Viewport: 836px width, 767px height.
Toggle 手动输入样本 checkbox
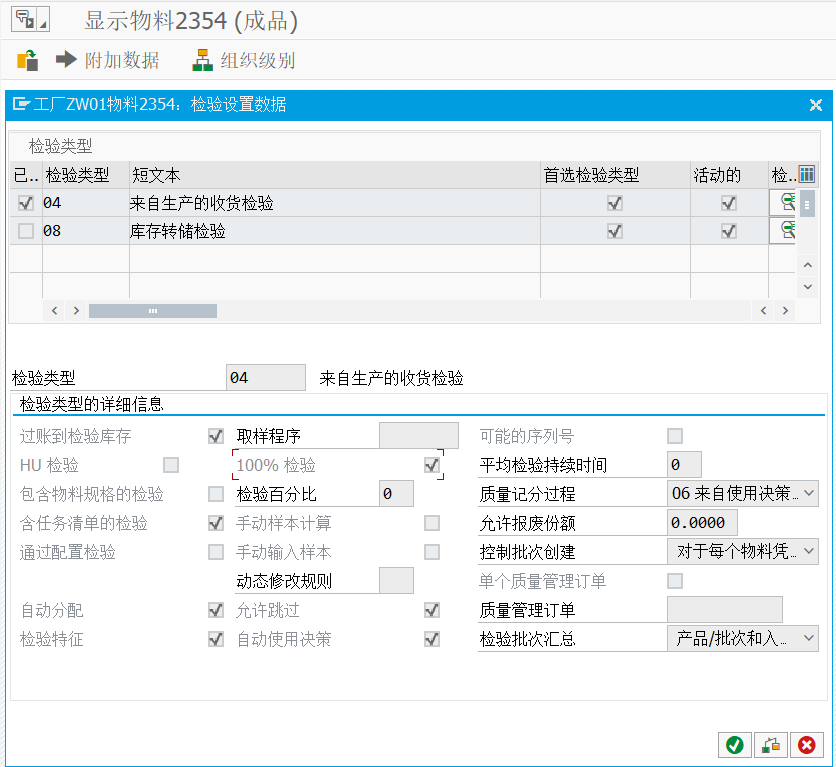pos(432,552)
